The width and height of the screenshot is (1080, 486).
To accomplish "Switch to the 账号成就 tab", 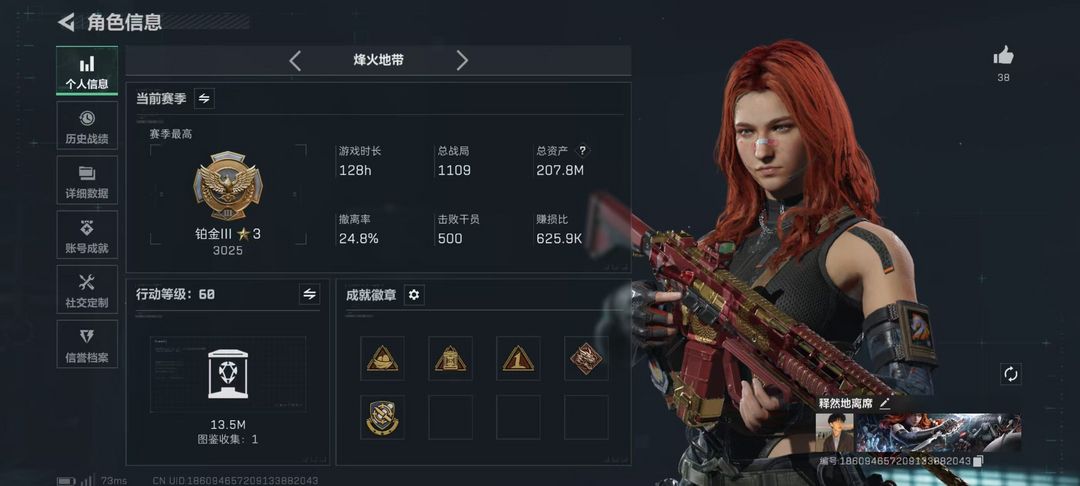I will click(87, 235).
